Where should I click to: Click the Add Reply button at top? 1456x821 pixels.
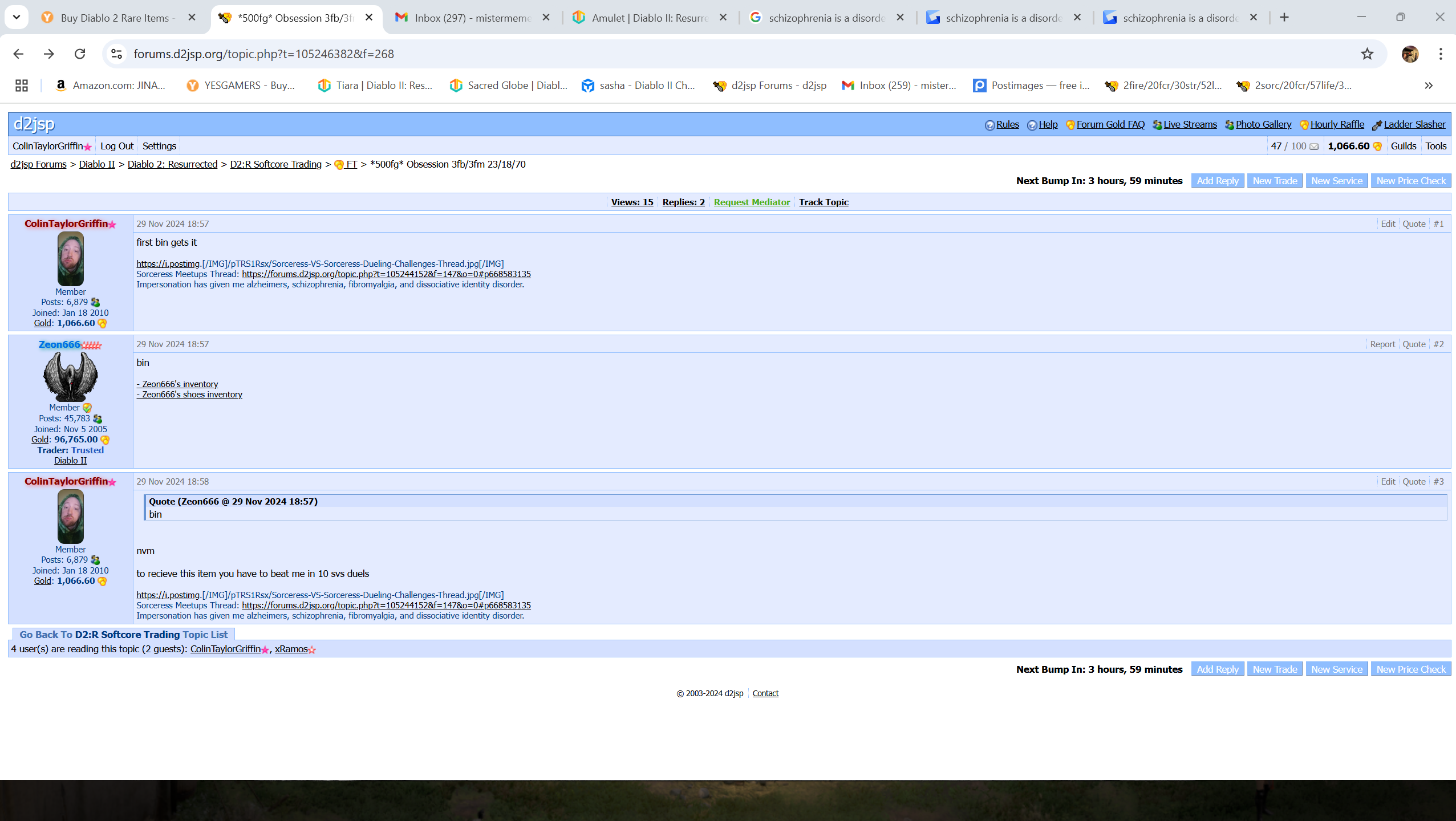click(x=1217, y=181)
